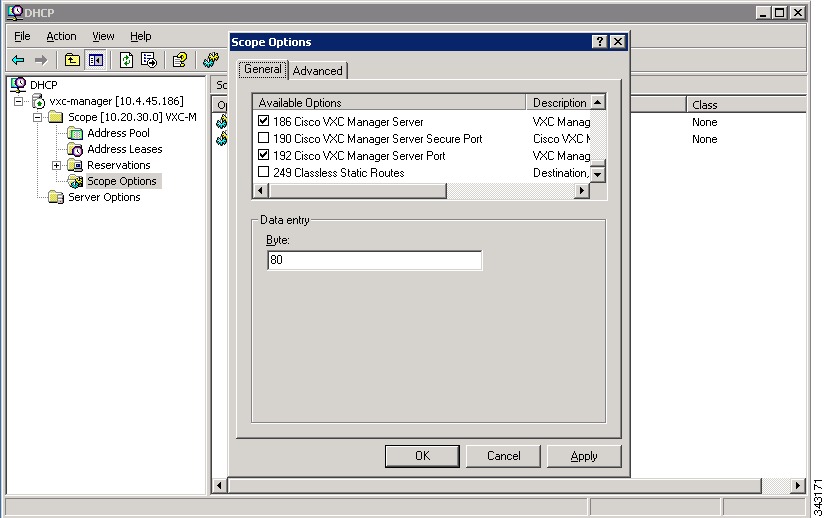The width and height of the screenshot is (825, 518).
Task: Click the Forward arrow toolbar icon
Action: click(x=41, y=60)
